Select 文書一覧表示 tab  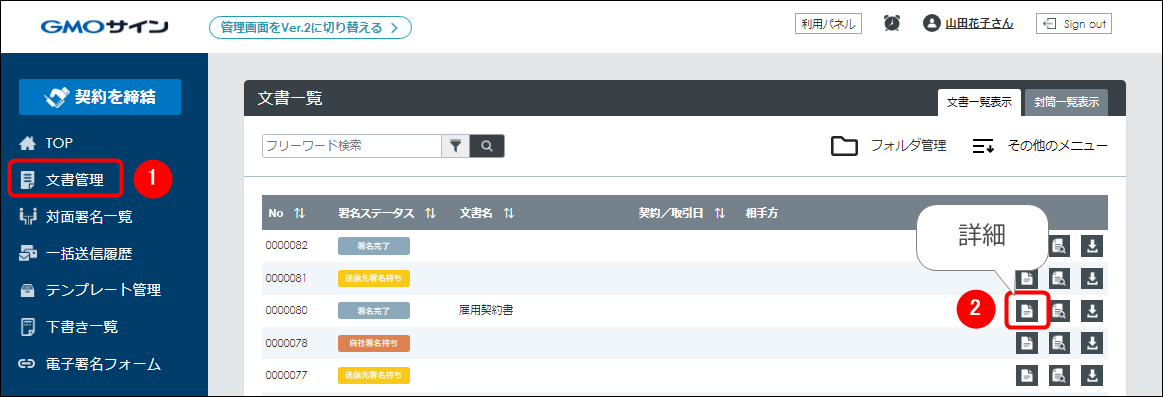[x=979, y=102]
